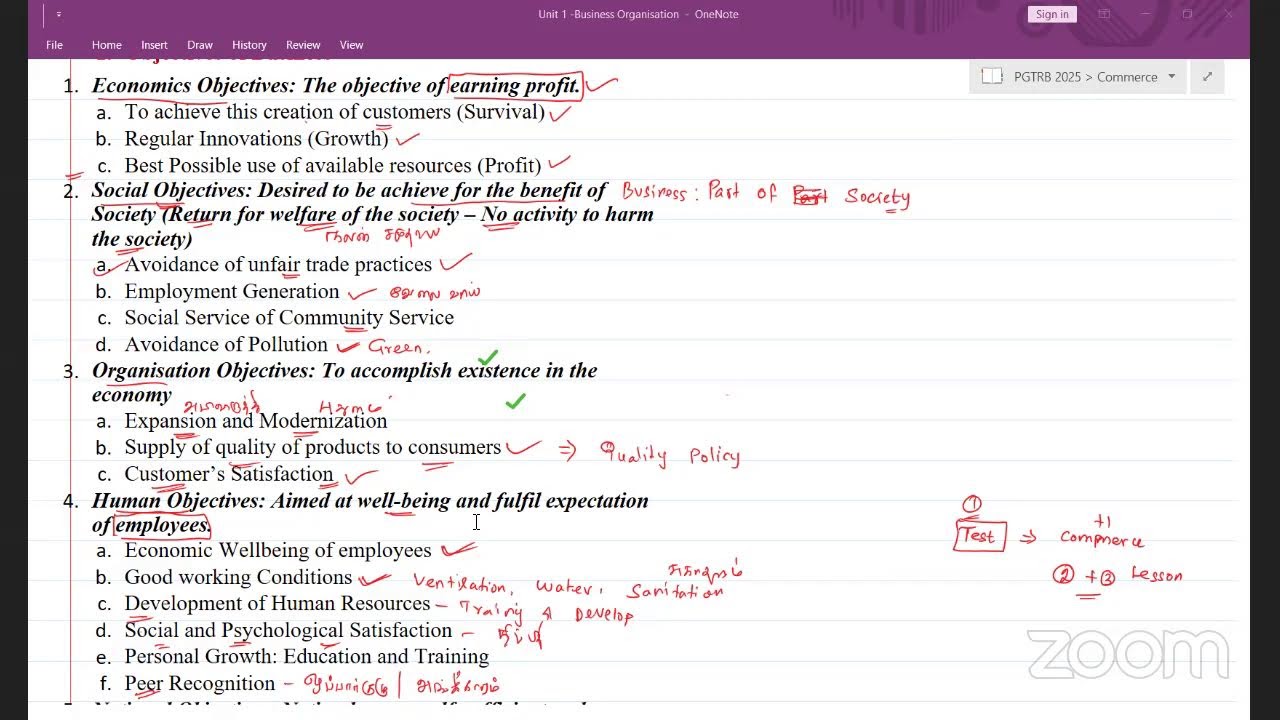Click the ribbon display options icon
The width and height of the screenshot is (1280, 720).
point(1104,14)
